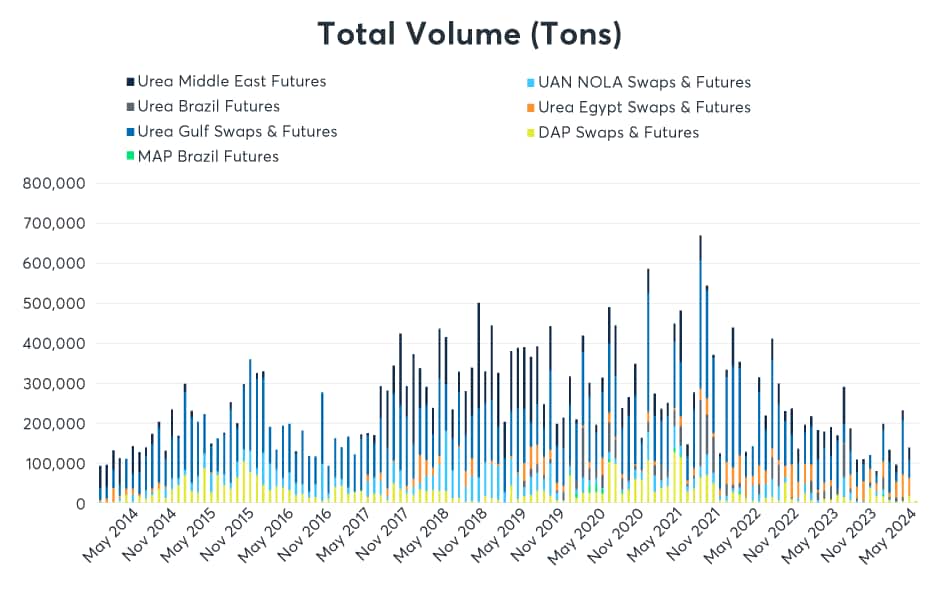Viewport: 940px width, 600px height.
Task: Toggle the Urea Middle East Futures series label
Action: click(x=232, y=82)
